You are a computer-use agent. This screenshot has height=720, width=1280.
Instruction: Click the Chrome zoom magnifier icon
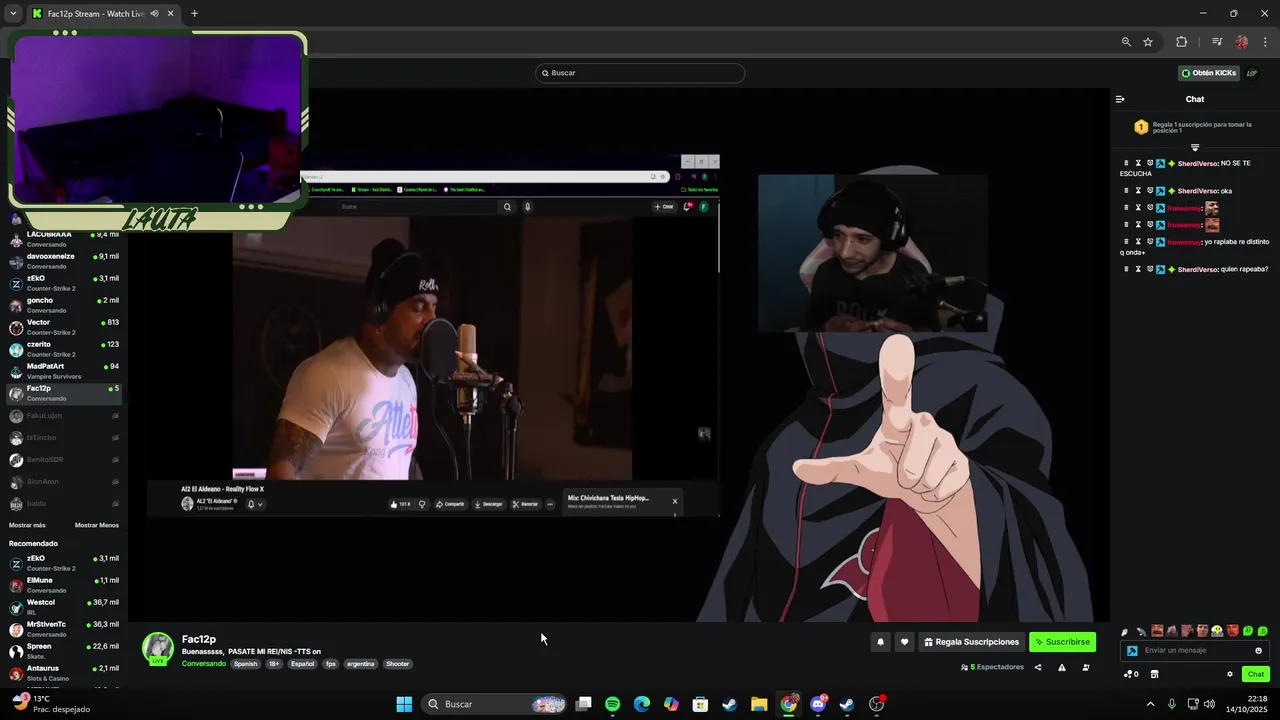[x=1126, y=42]
